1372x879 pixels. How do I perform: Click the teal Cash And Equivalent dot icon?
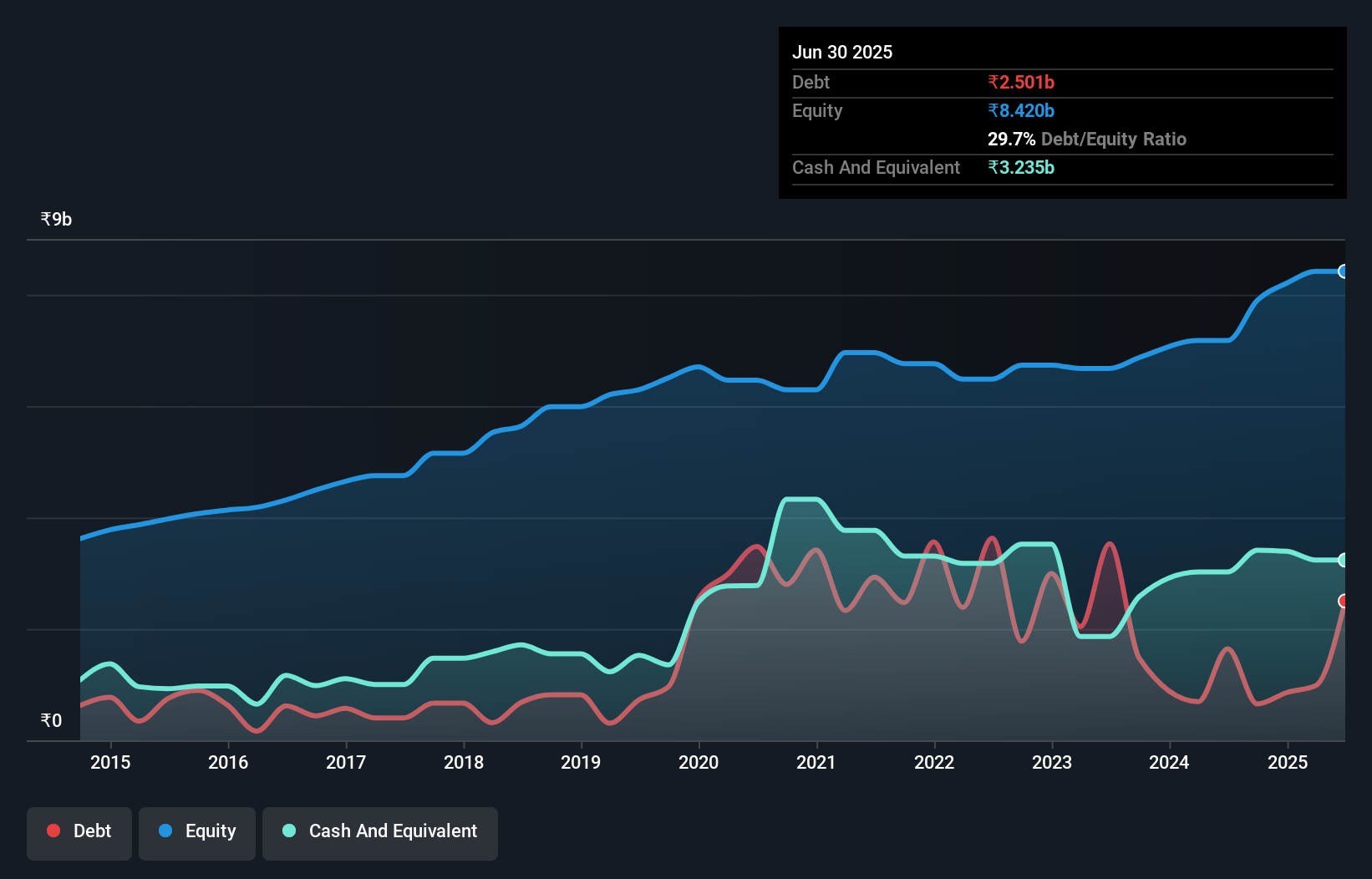pos(287,831)
